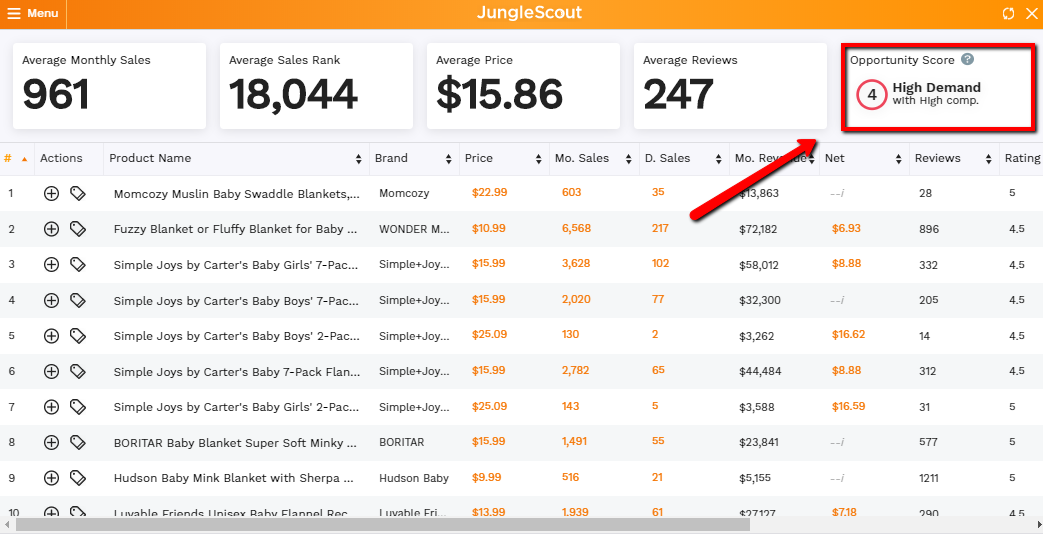1043x535 pixels.
Task: Click the tag icon for Hudson Baby row
Action: tap(78, 478)
